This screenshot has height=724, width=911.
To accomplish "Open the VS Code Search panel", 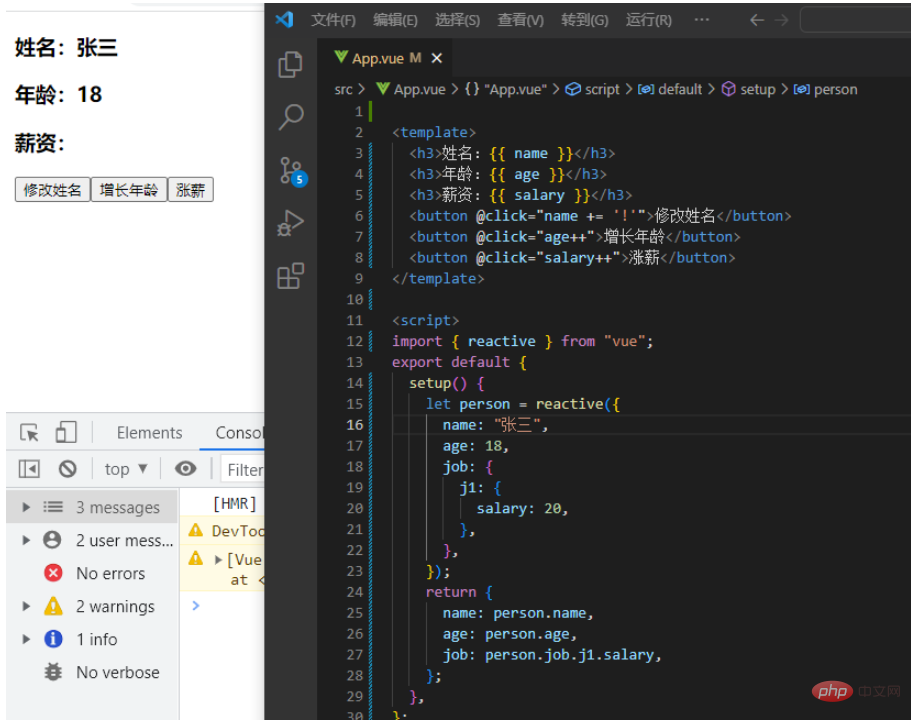I will click(290, 117).
